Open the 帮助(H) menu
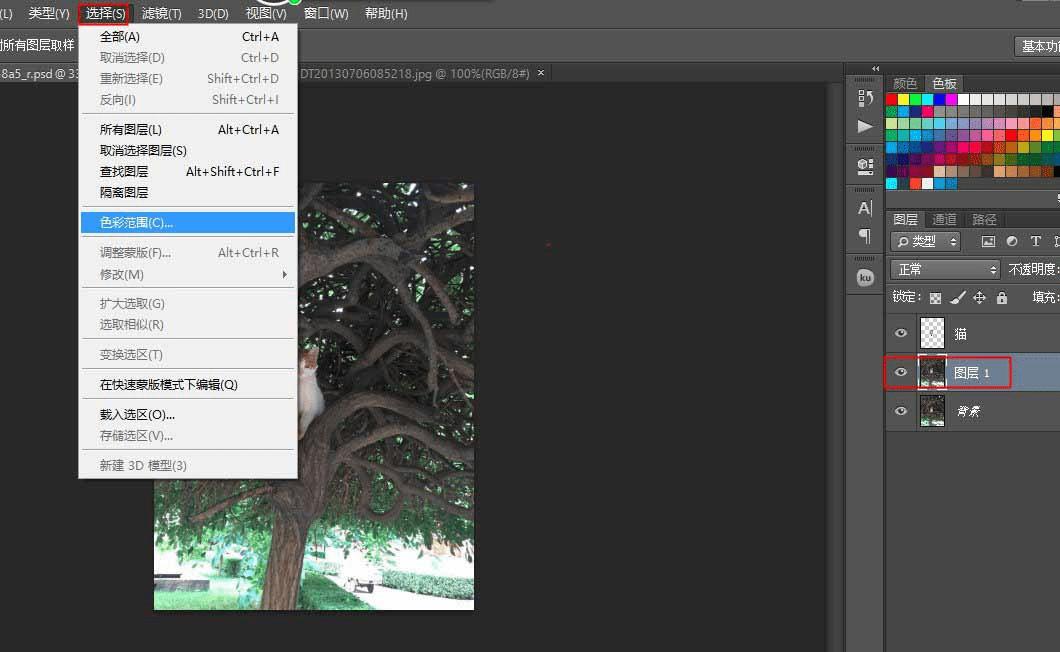Screen dimensions: 1060x652 (x=386, y=14)
